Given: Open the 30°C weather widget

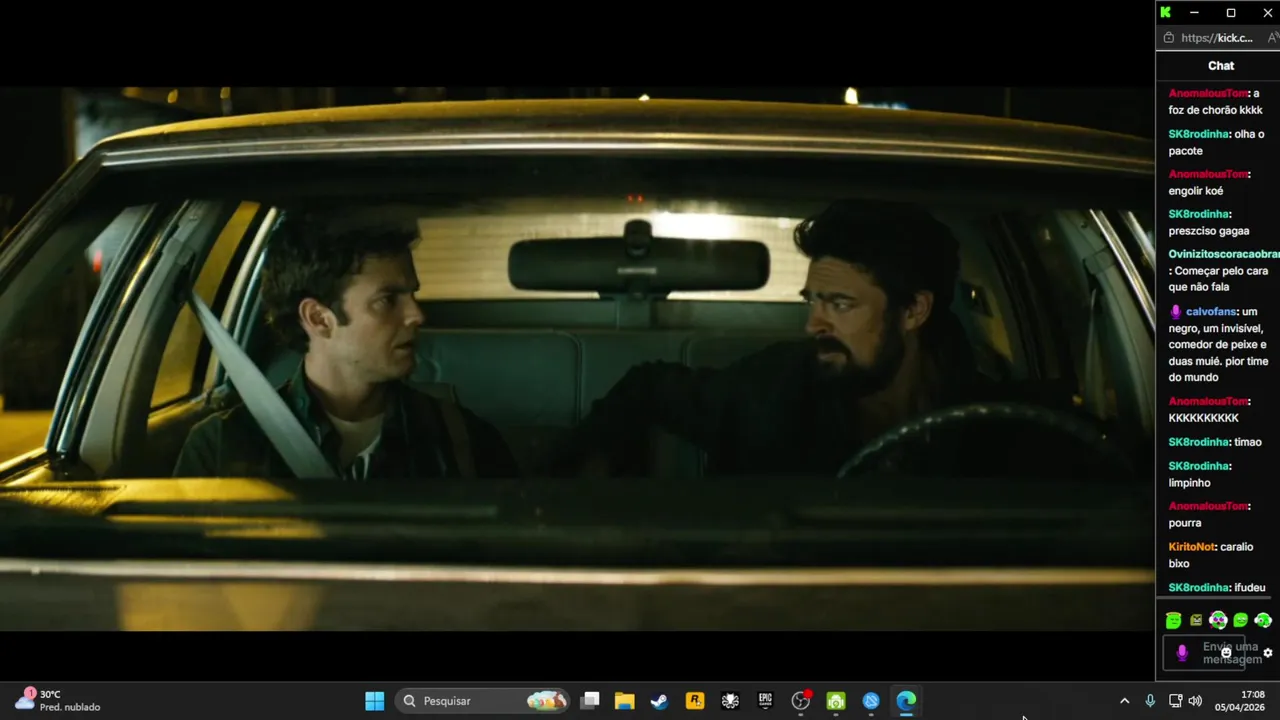Looking at the screenshot, I should 58,701.
